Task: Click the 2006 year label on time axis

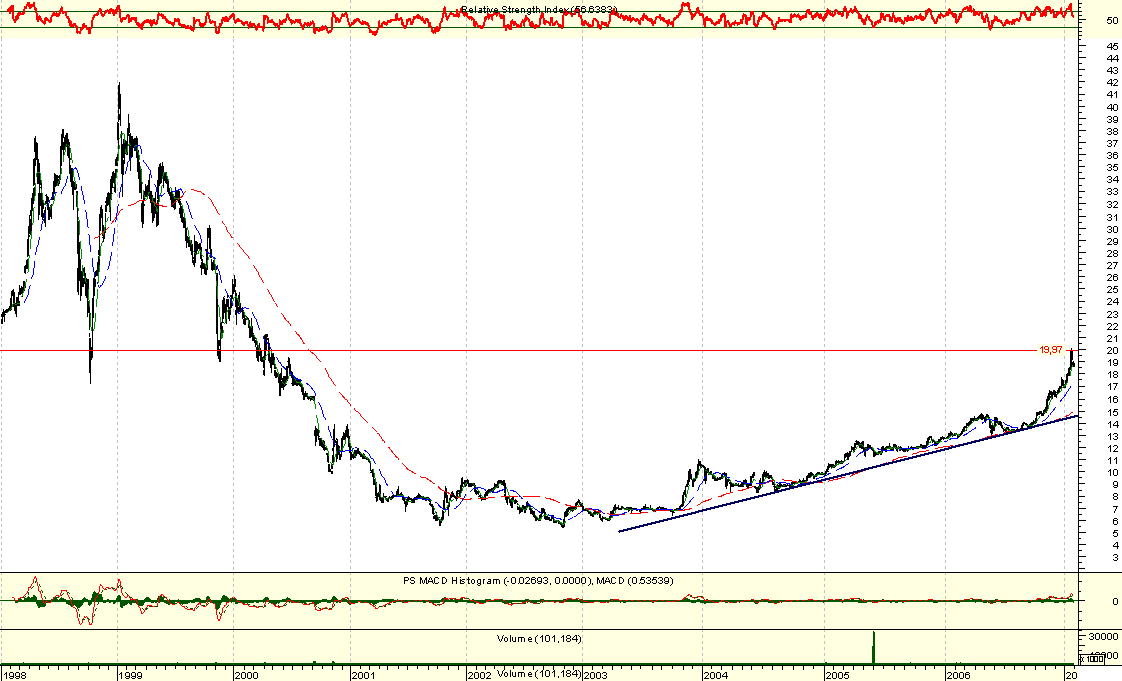Action: [958, 675]
